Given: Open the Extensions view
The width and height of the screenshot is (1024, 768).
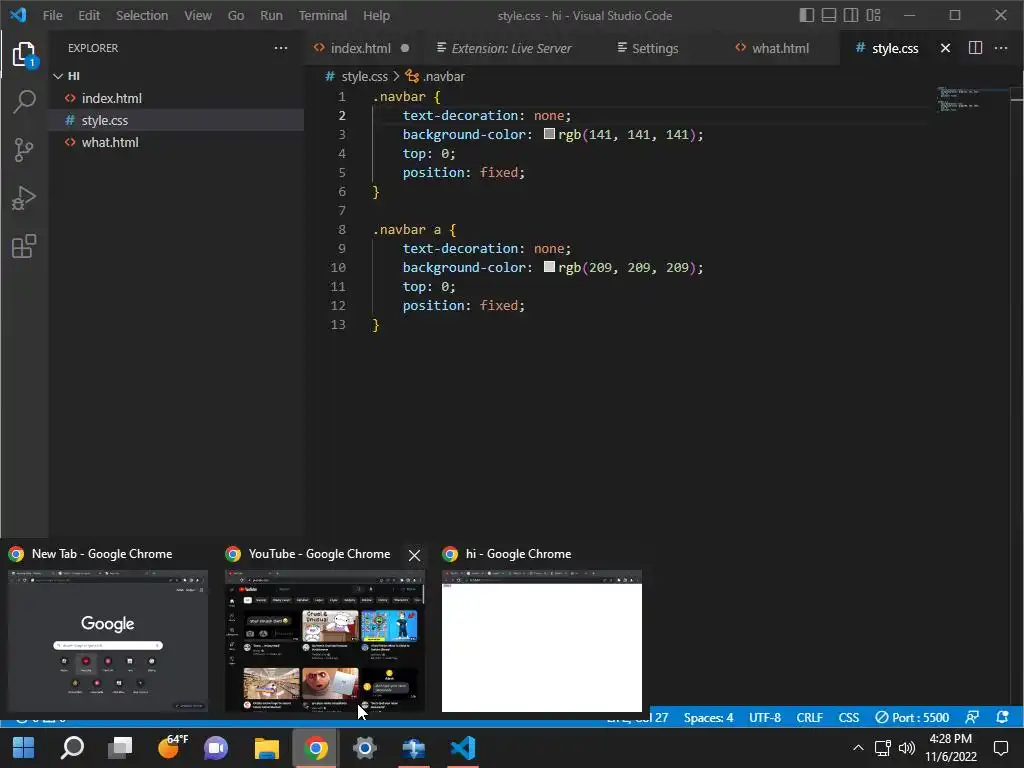Looking at the screenshot, I should (24, 246).
